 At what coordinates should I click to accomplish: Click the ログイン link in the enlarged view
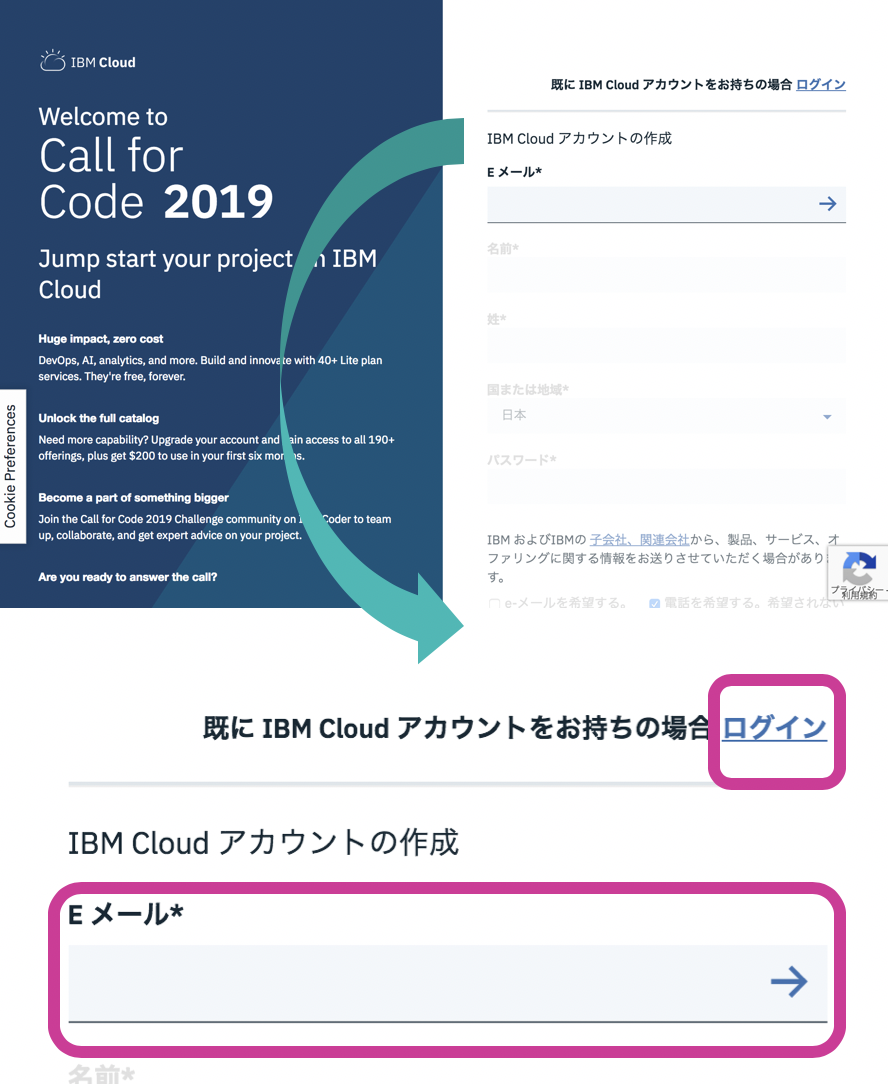pos(775,727)
